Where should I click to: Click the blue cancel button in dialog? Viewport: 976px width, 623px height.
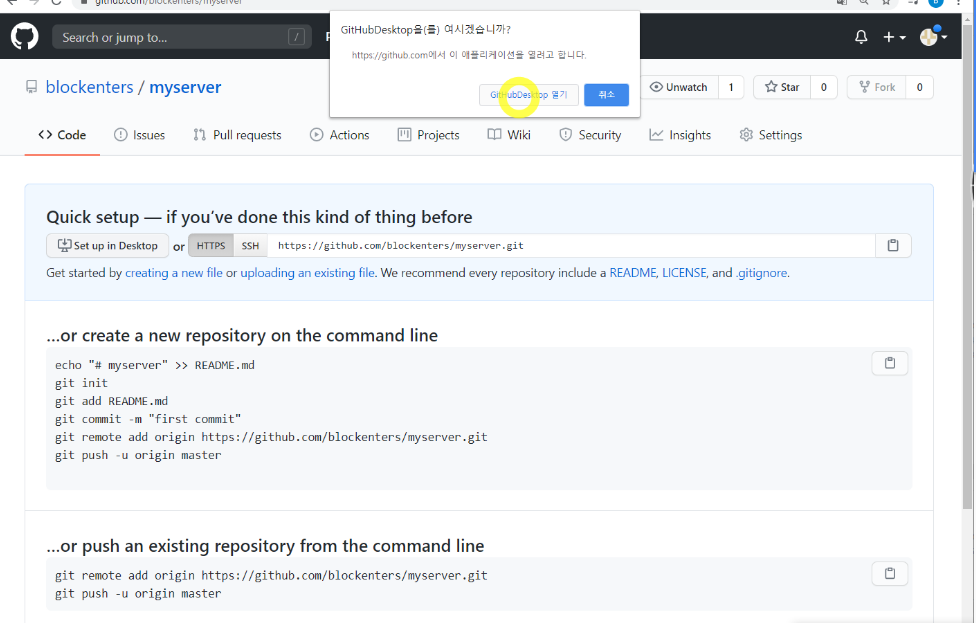pyautogui.click(x=606, y=95)
